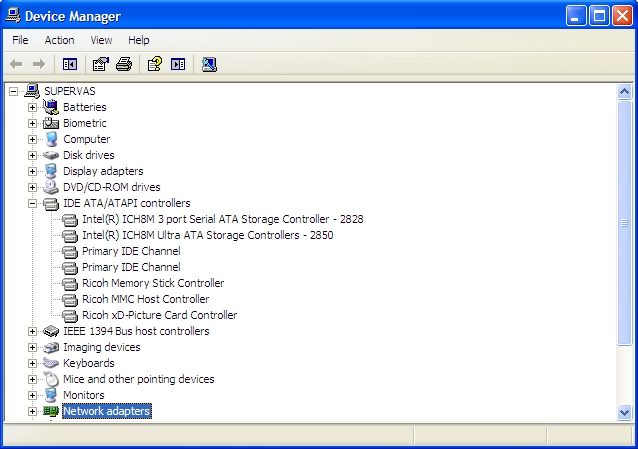Select Intel ICH8M Ultra ATA Storage Controllers
This screenshot has width=638, height=449.
pyautogui.click(x=208, y=235)
